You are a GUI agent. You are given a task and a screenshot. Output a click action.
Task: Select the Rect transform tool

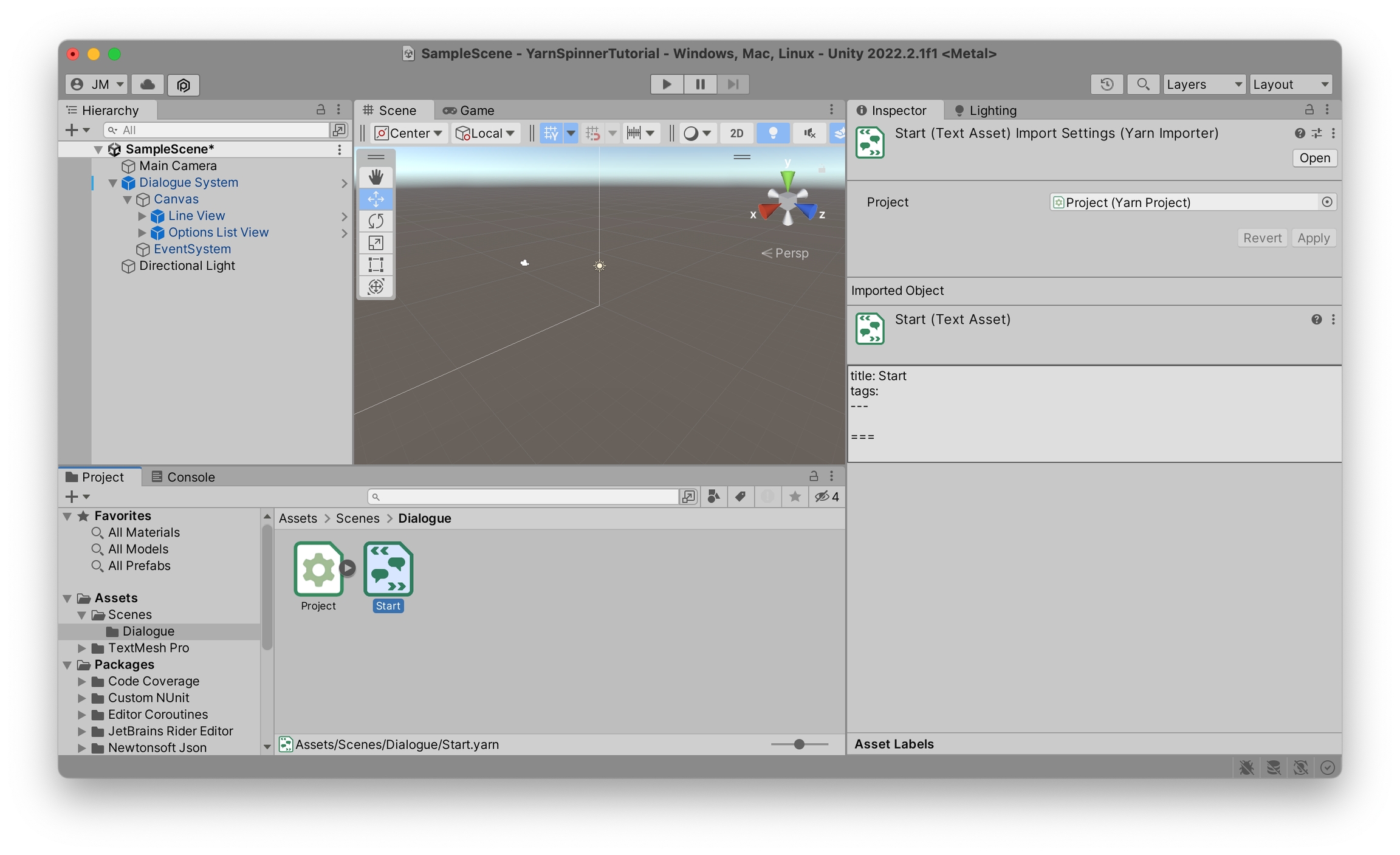(376, 264)
